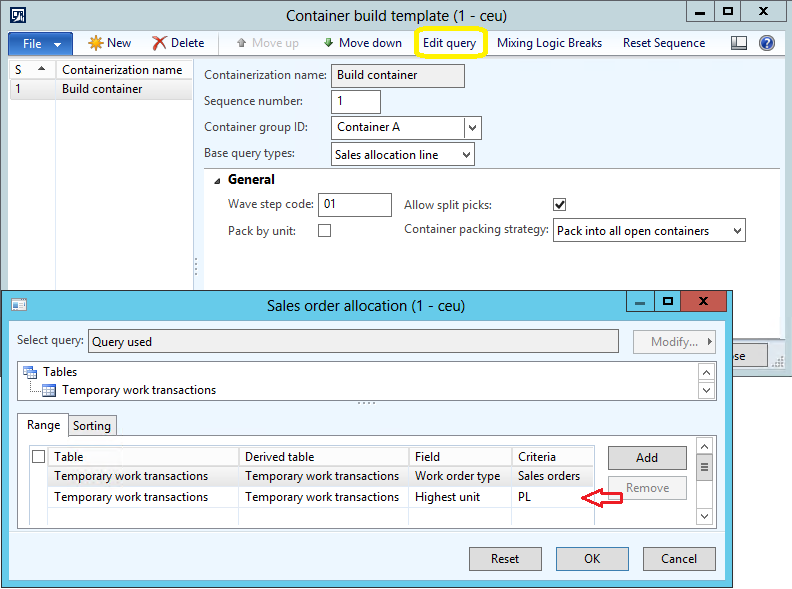792x589 pixels.
Task: Open the Container group ID dropdown
Action: point(472,128)
